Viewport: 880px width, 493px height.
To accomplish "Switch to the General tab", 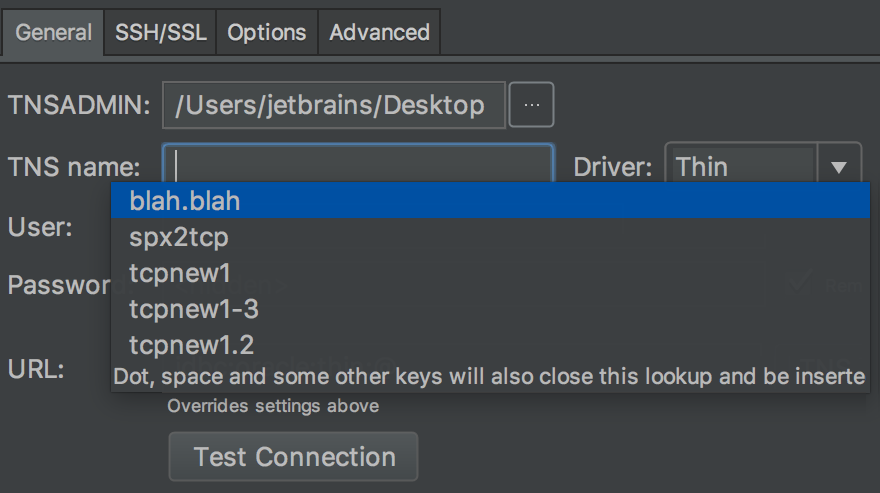I will pyautogui.click(x=53, y=33).
